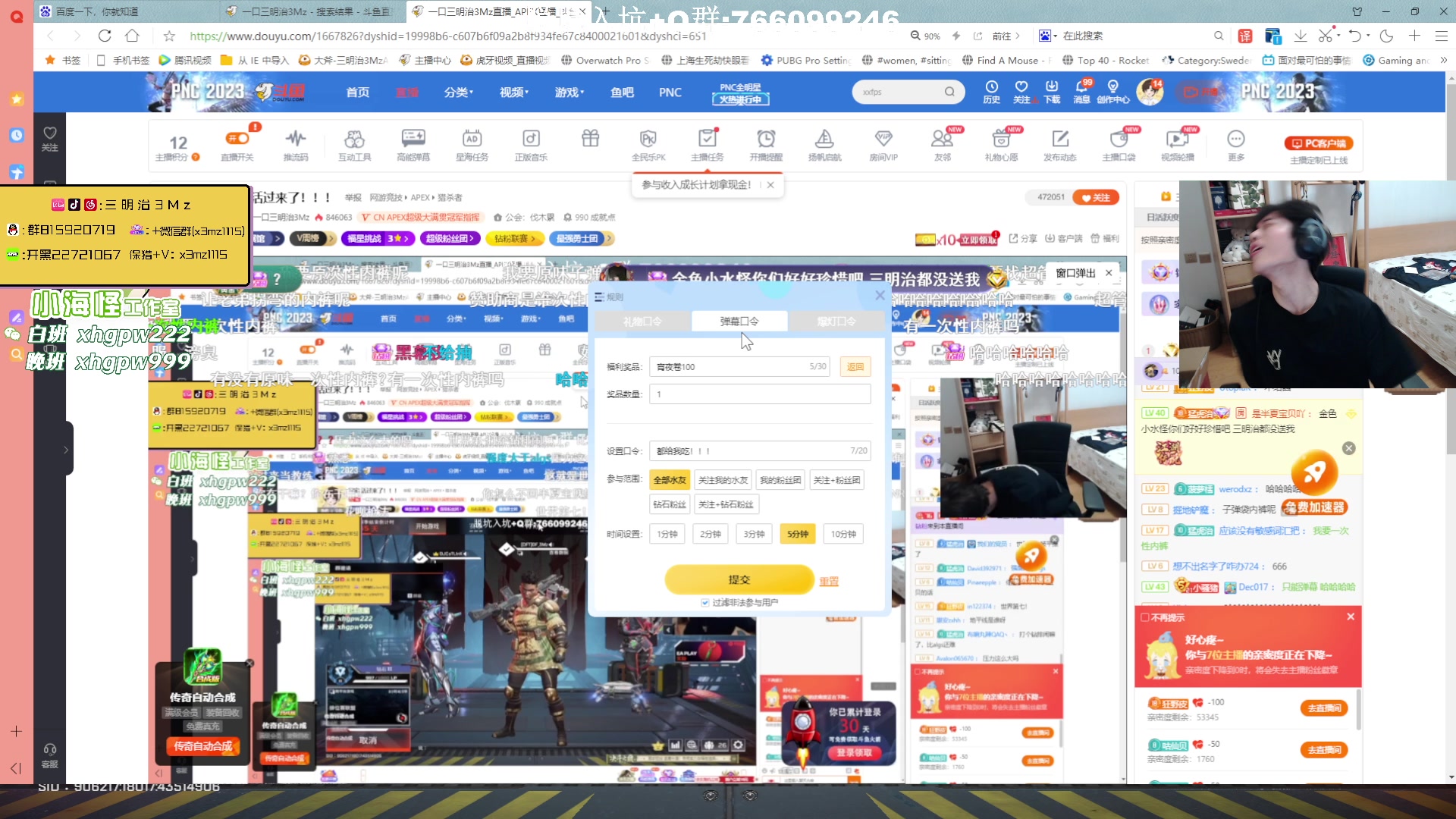
Task: Click the 奖品数量 quantity field
Action: [x=760, y=394]
